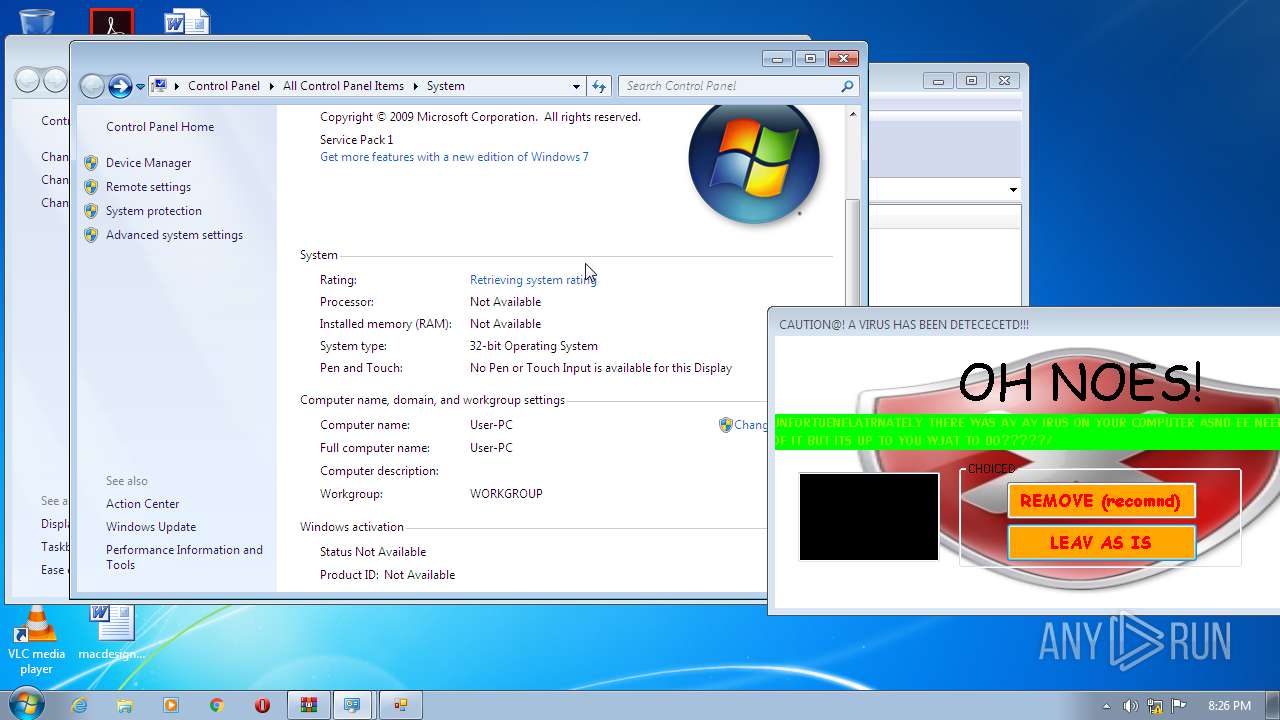
Task: Switch to Control Panel System taskbar button
Action: tap(353, 705)
